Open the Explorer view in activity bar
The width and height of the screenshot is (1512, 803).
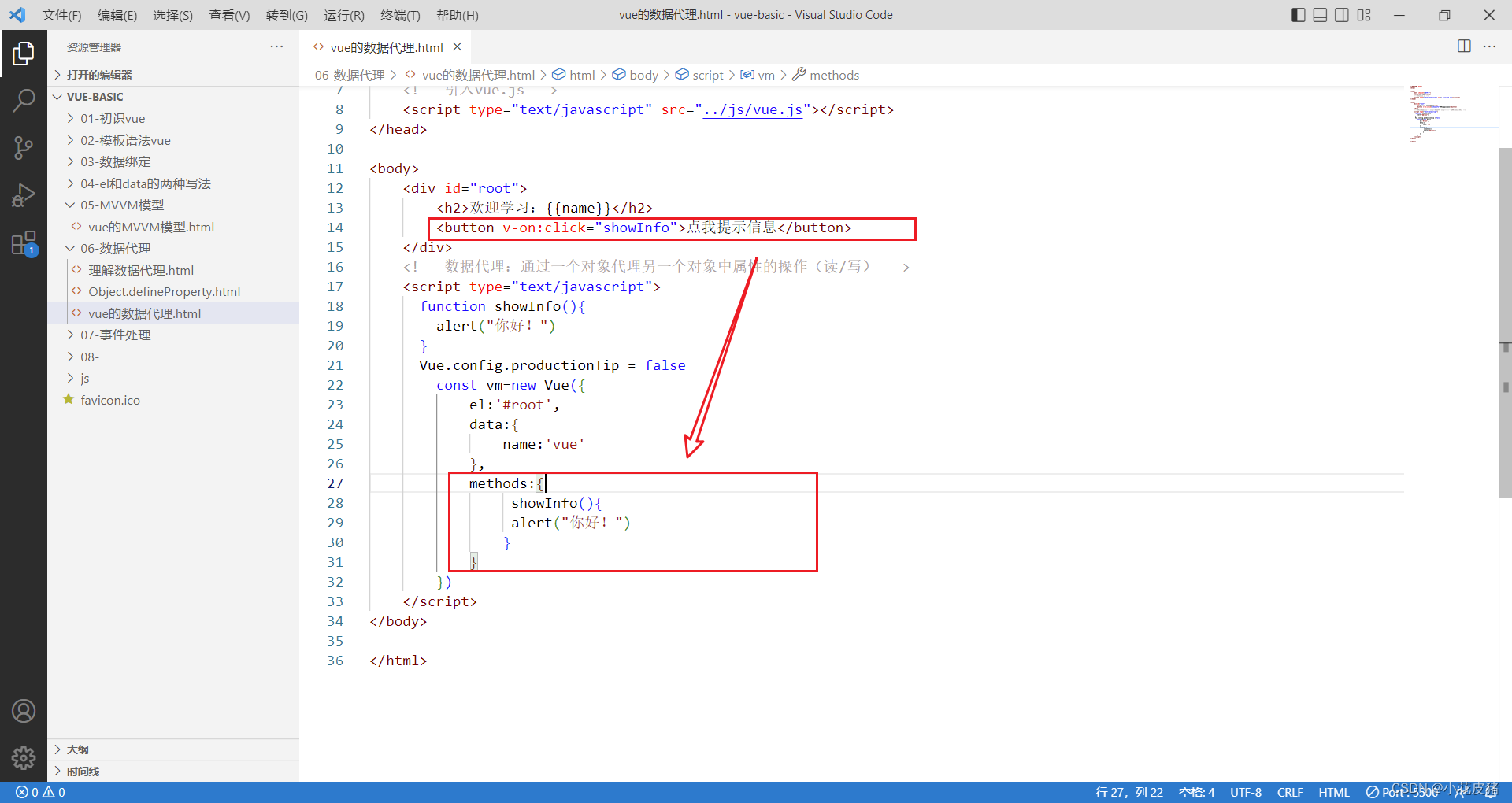coord(24,54)
